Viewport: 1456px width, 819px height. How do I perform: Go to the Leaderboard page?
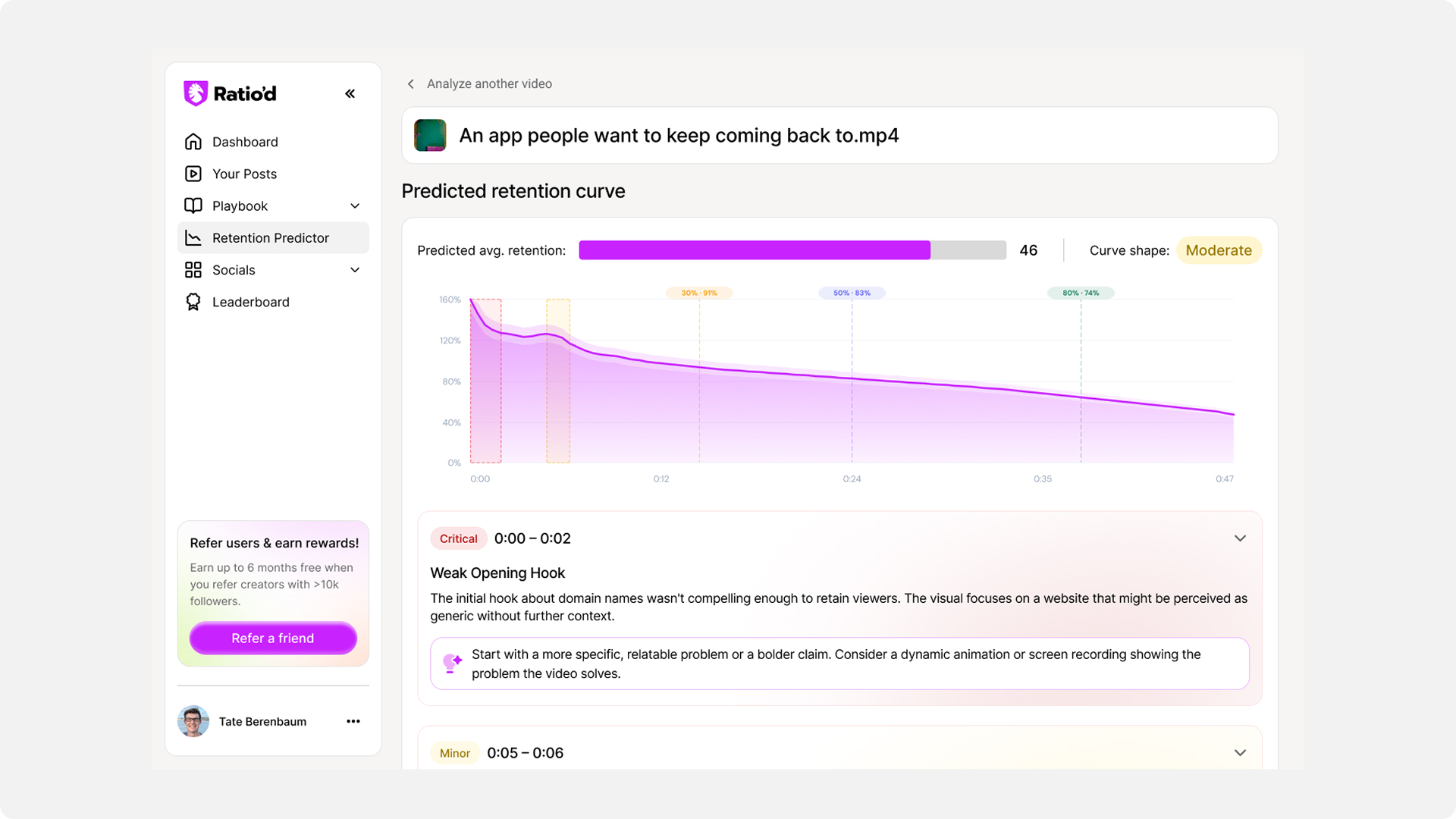(x=251, y=302)
